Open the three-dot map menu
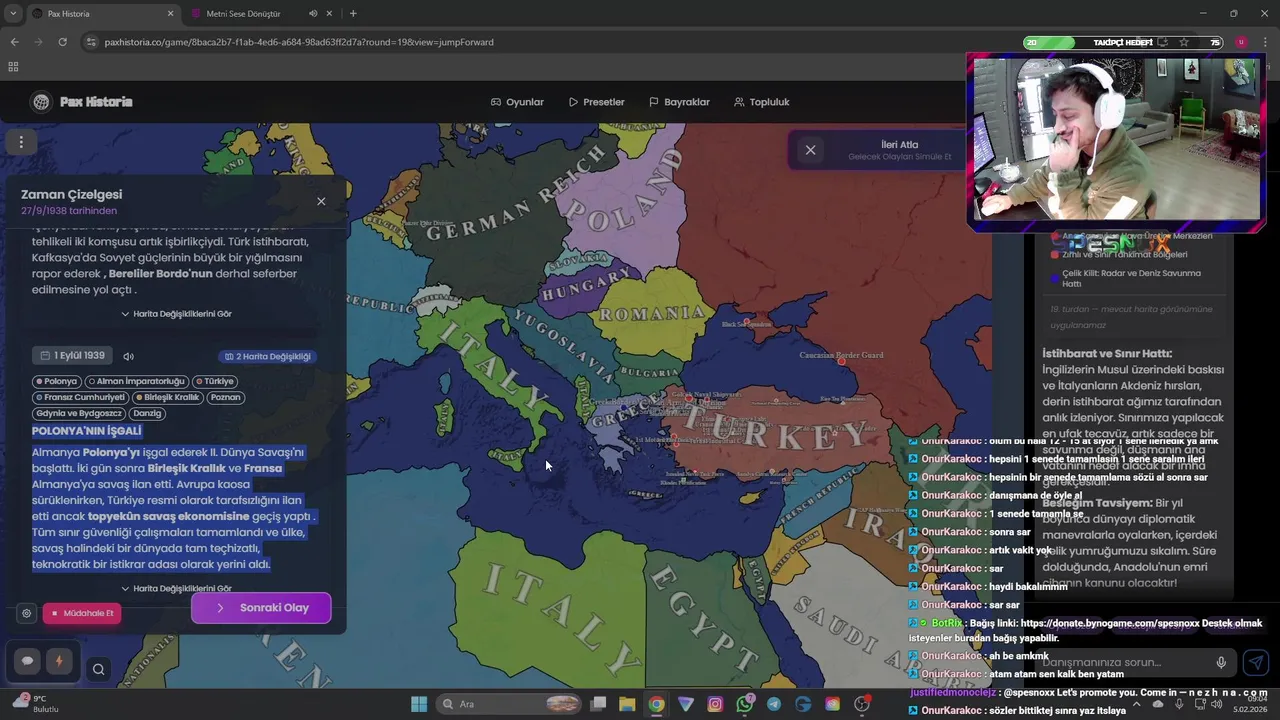Viewport: 1280px width, 720px height. [x=21, y=142]
